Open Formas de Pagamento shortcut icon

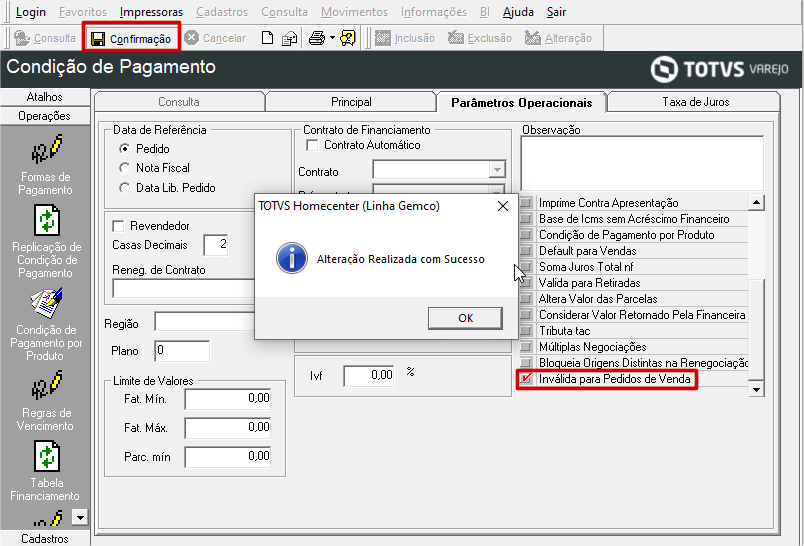click(x=46, y=148)
